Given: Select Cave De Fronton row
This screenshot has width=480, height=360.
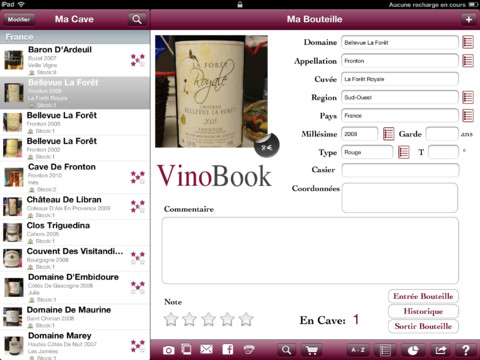Looking at the screenshot, I should click(x=75, y=177).
